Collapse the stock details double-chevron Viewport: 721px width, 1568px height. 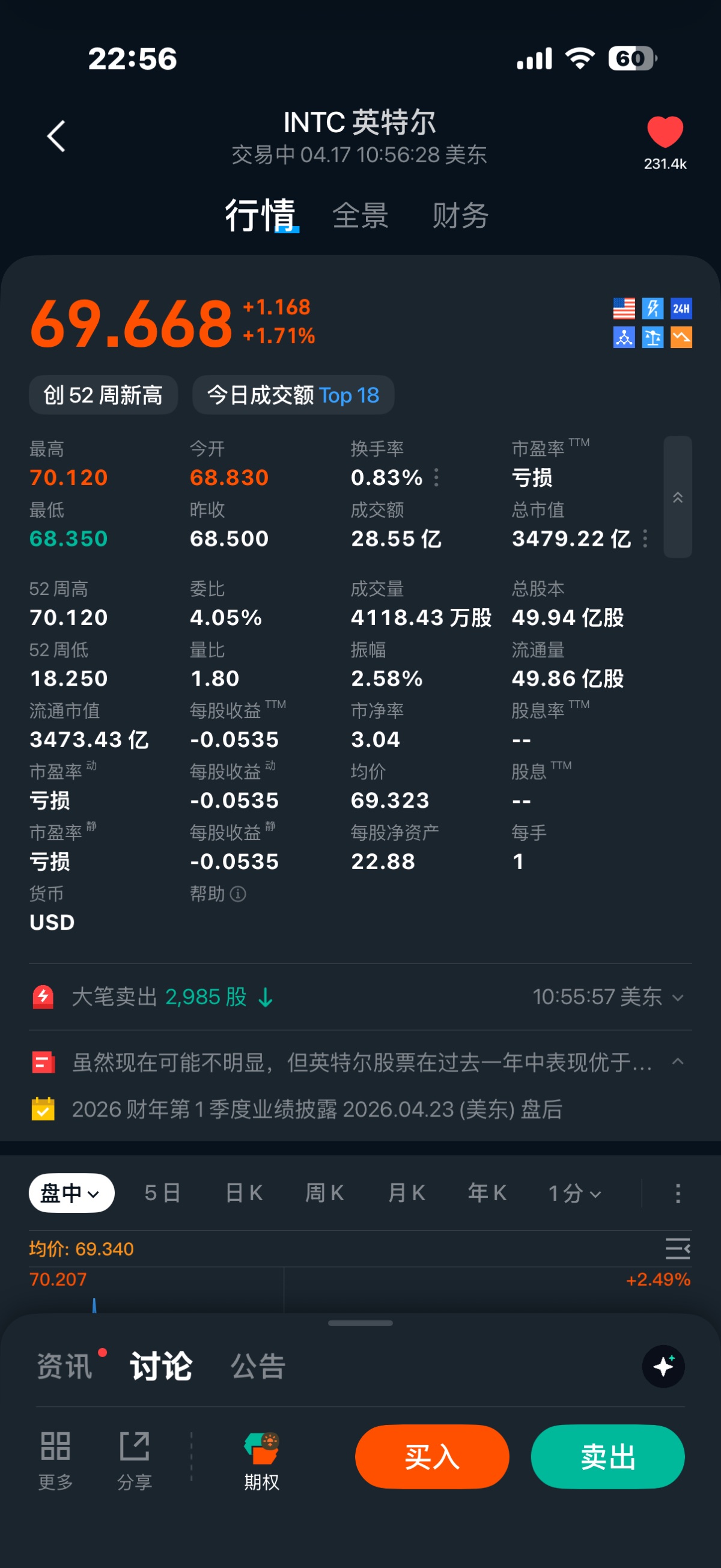coord(677,497)
